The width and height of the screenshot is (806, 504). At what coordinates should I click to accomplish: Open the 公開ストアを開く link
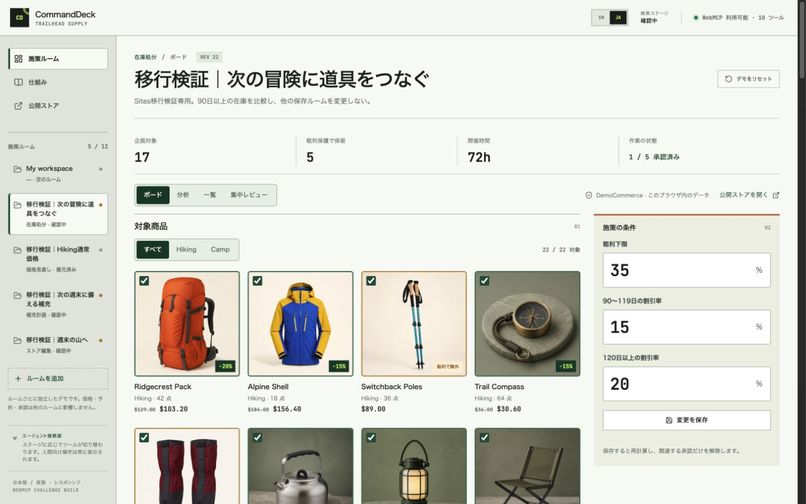click(749, 195)
